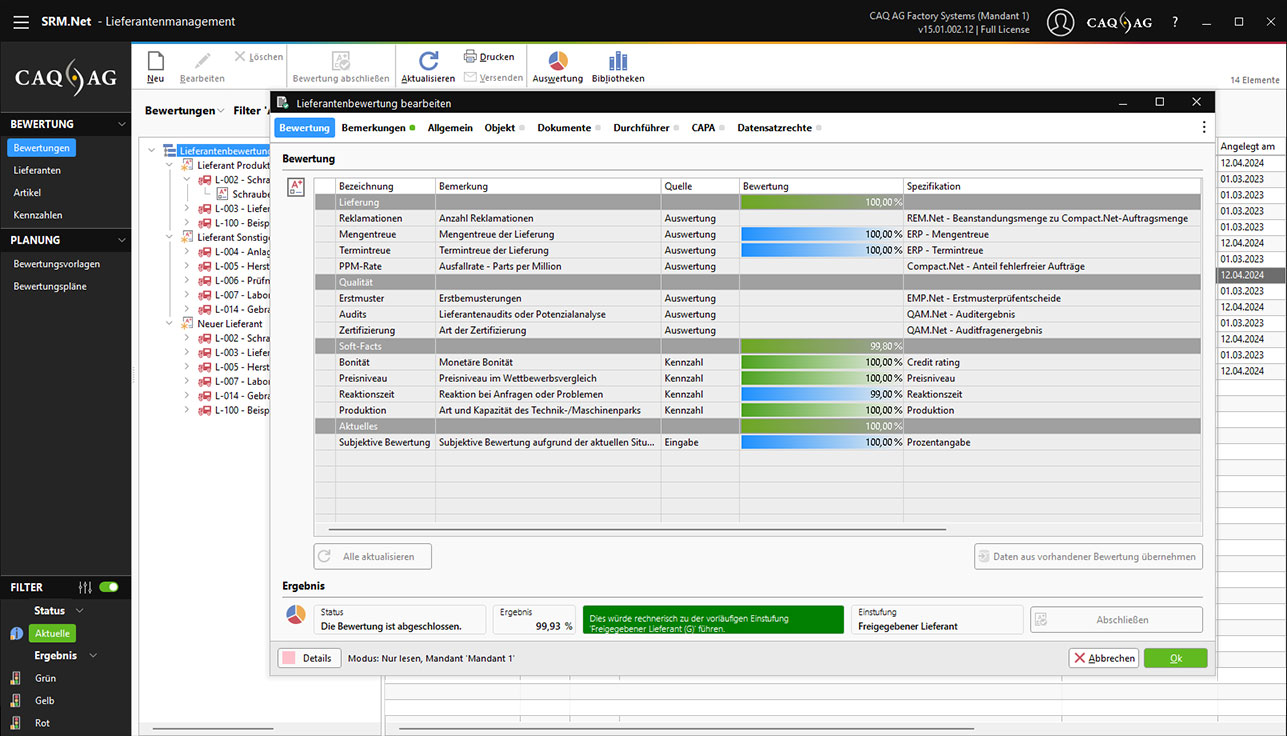
Task: Click the pink Details color swatch
Action: click(x=288, y=658)
